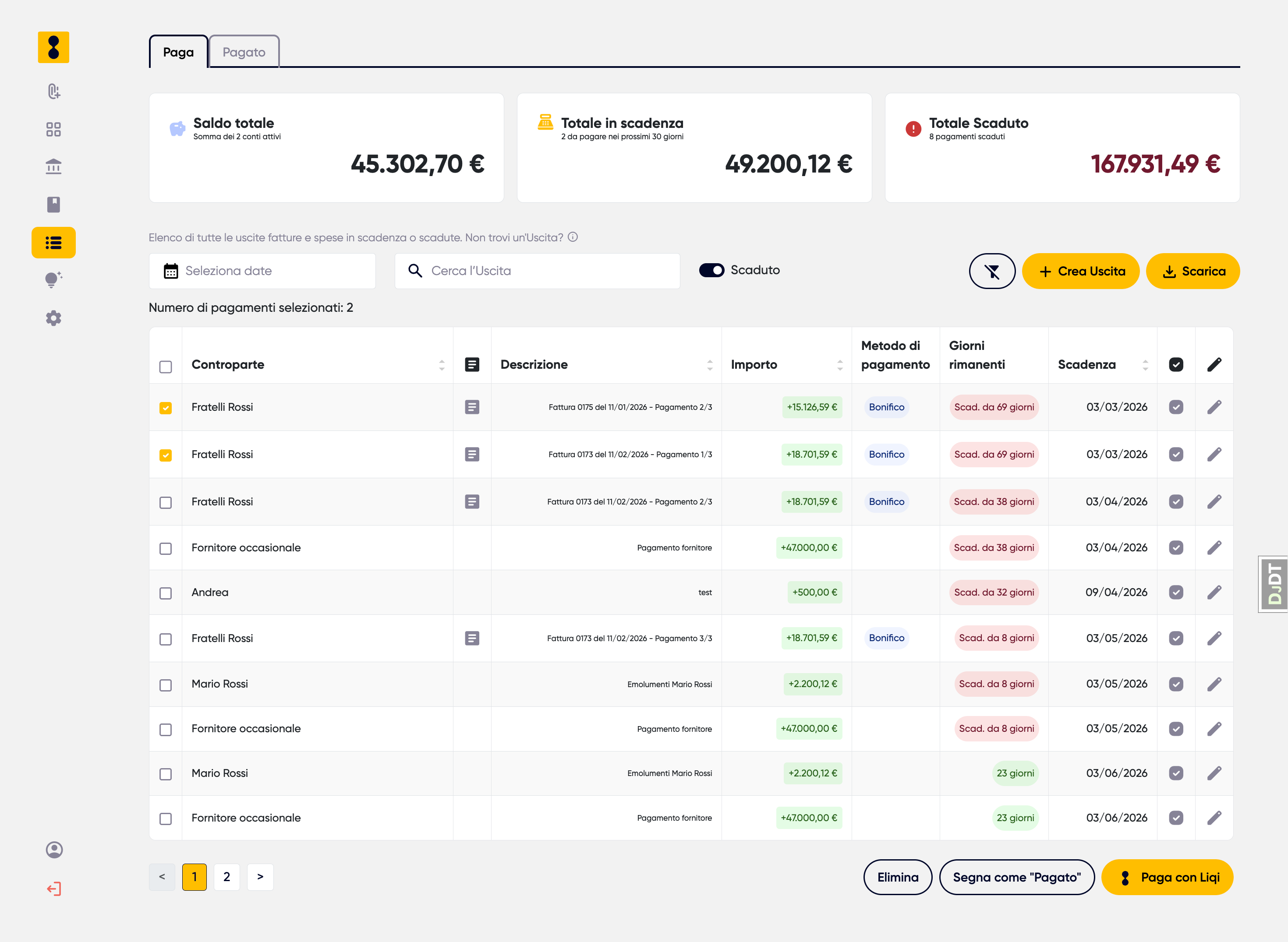
Task: Open the bookmark book sidebar icon
Action: (x=53, y=205)
